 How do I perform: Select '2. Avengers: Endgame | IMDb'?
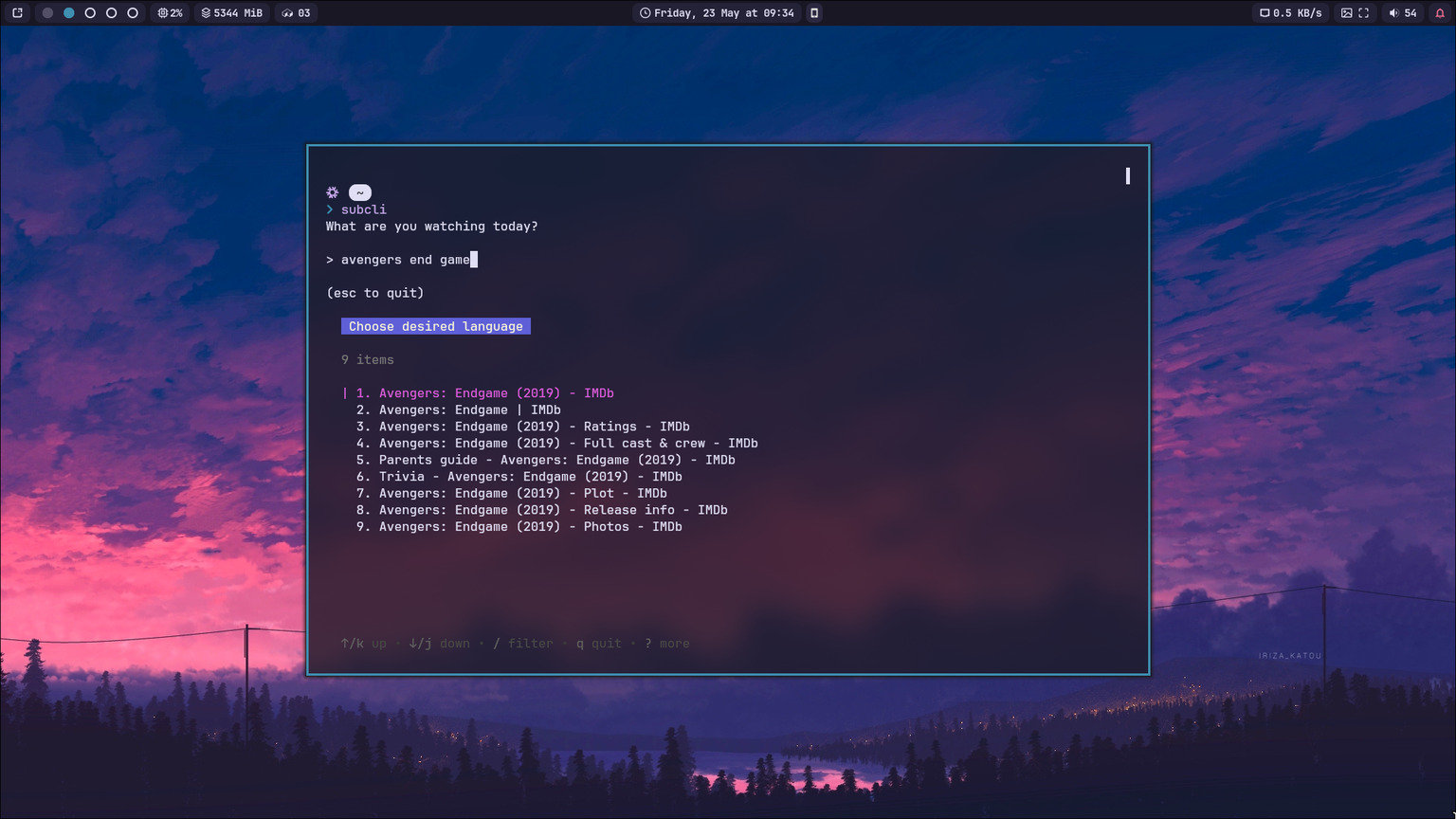point(459,410)
